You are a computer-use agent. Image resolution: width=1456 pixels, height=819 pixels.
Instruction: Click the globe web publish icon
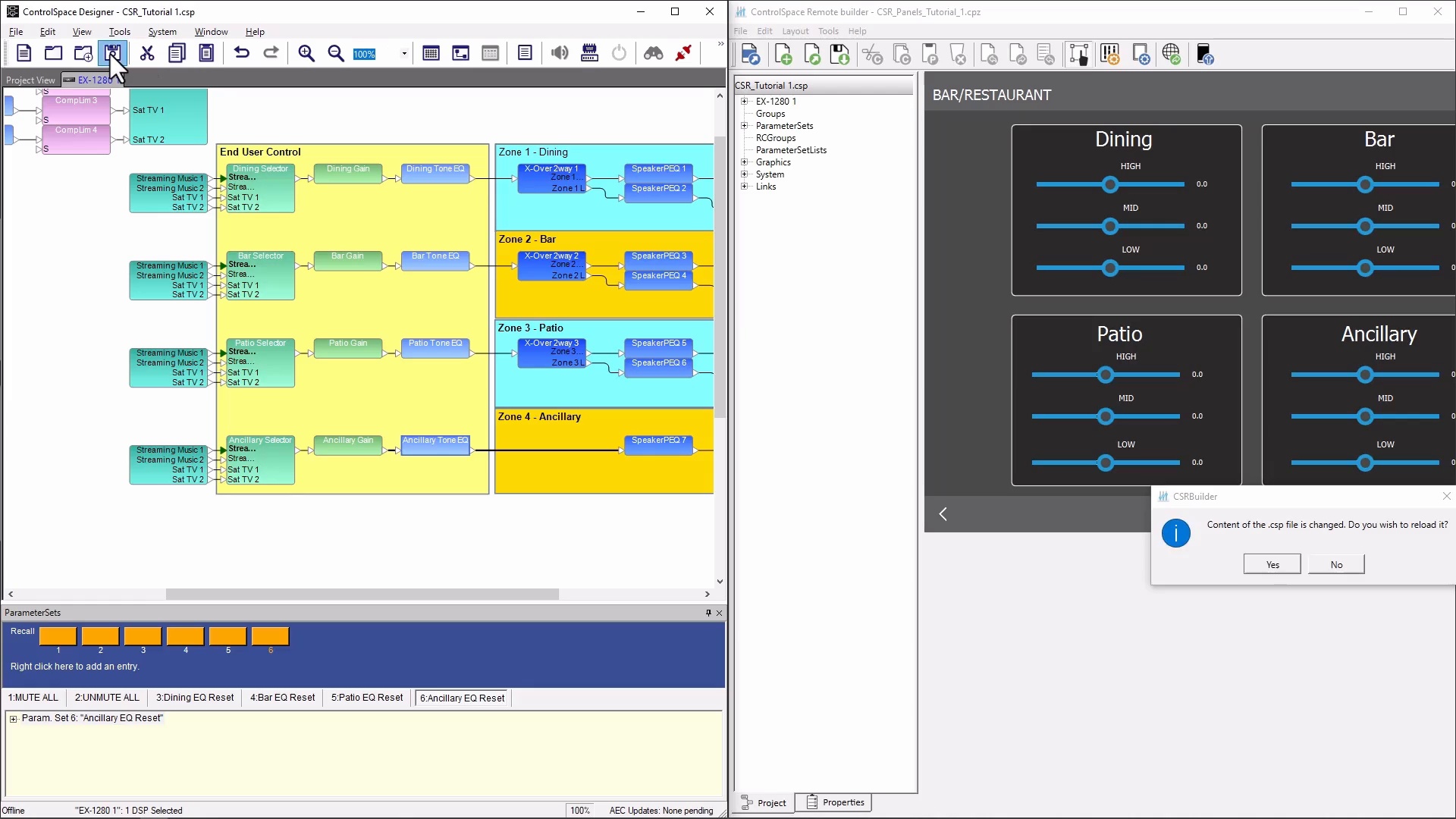(1171, 55)
